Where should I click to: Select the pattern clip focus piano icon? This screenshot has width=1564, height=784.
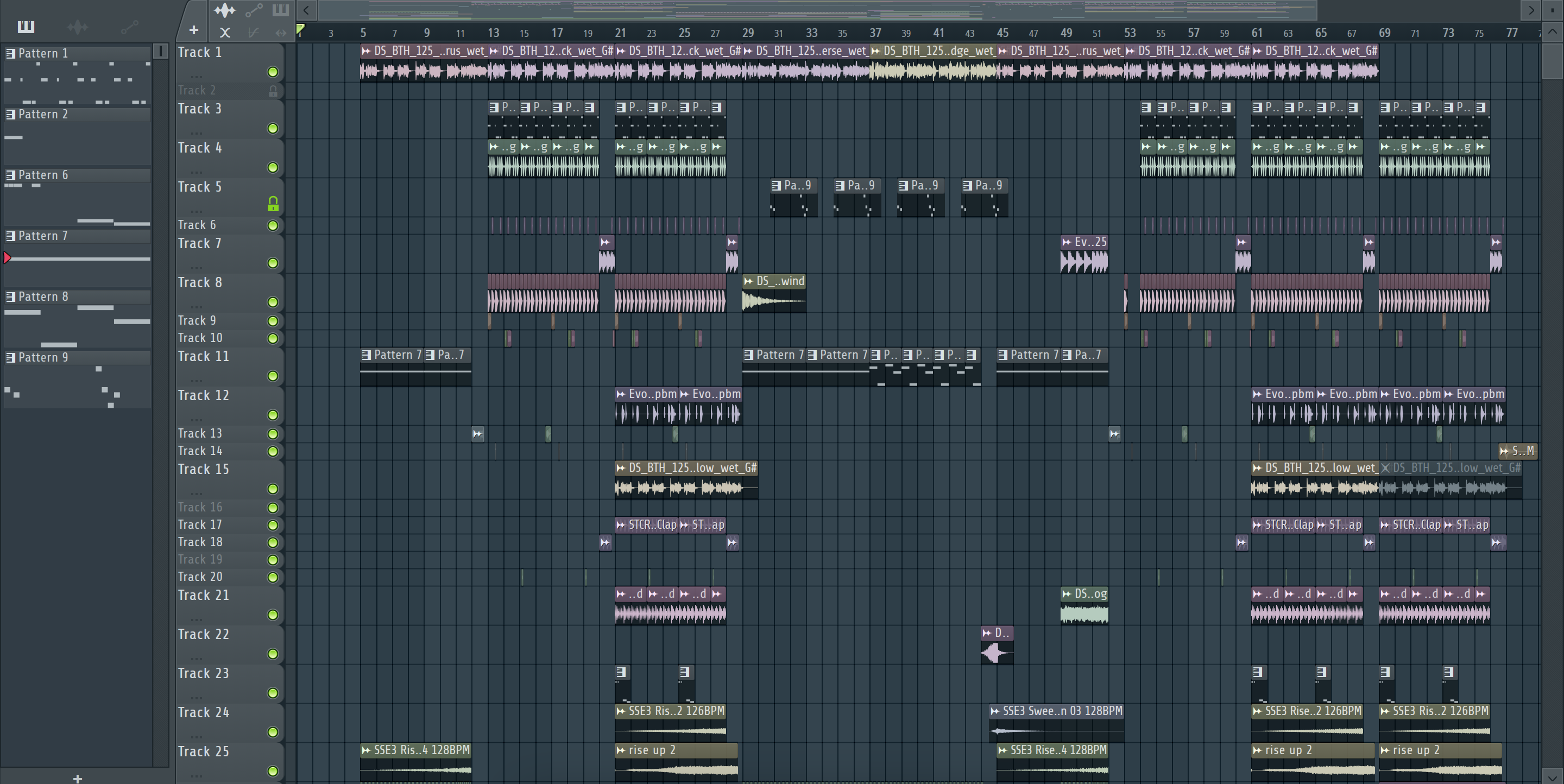(281, 10)
